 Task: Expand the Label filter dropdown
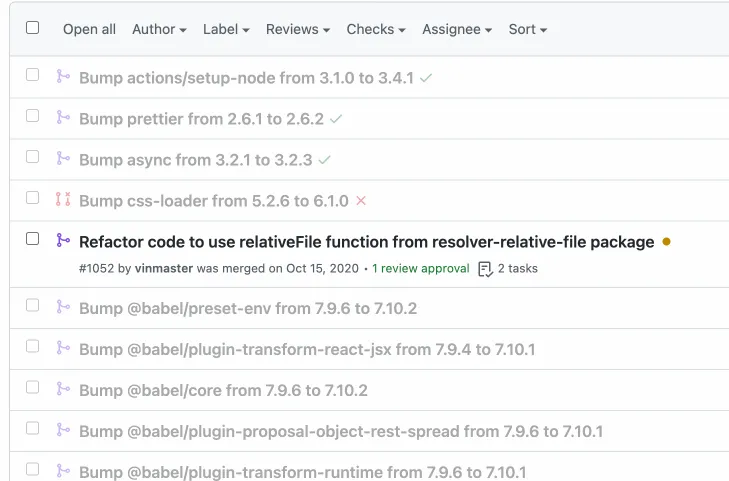coord(226,29)
